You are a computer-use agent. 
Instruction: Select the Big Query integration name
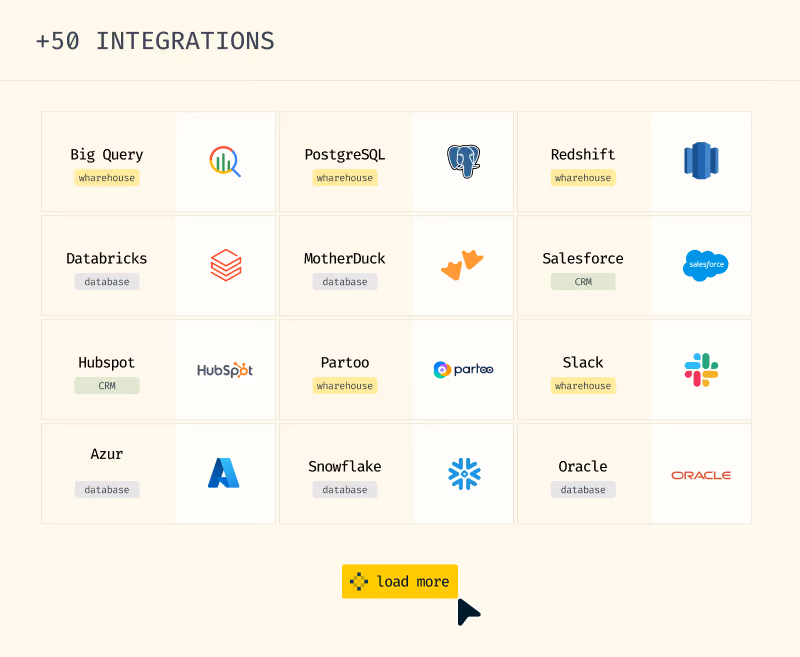click(x=107, y=155)
